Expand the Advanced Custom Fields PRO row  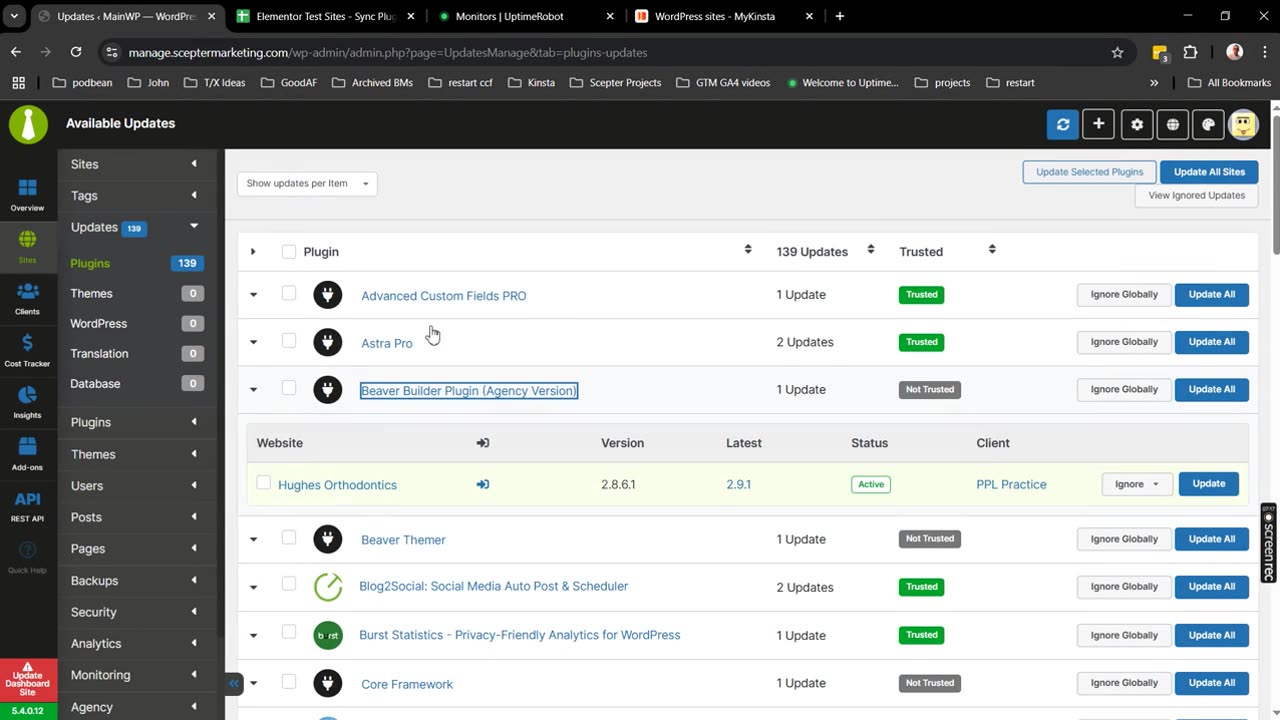[x=253, y=295]
